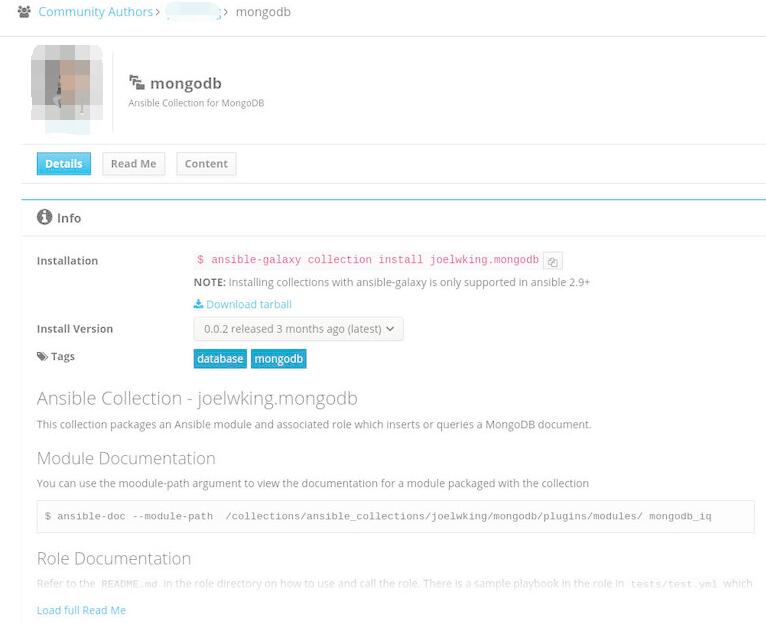This screenshot has width=766, height=623.
Task: Click the ansible-galaxy install command text
Action: (367, 259)
